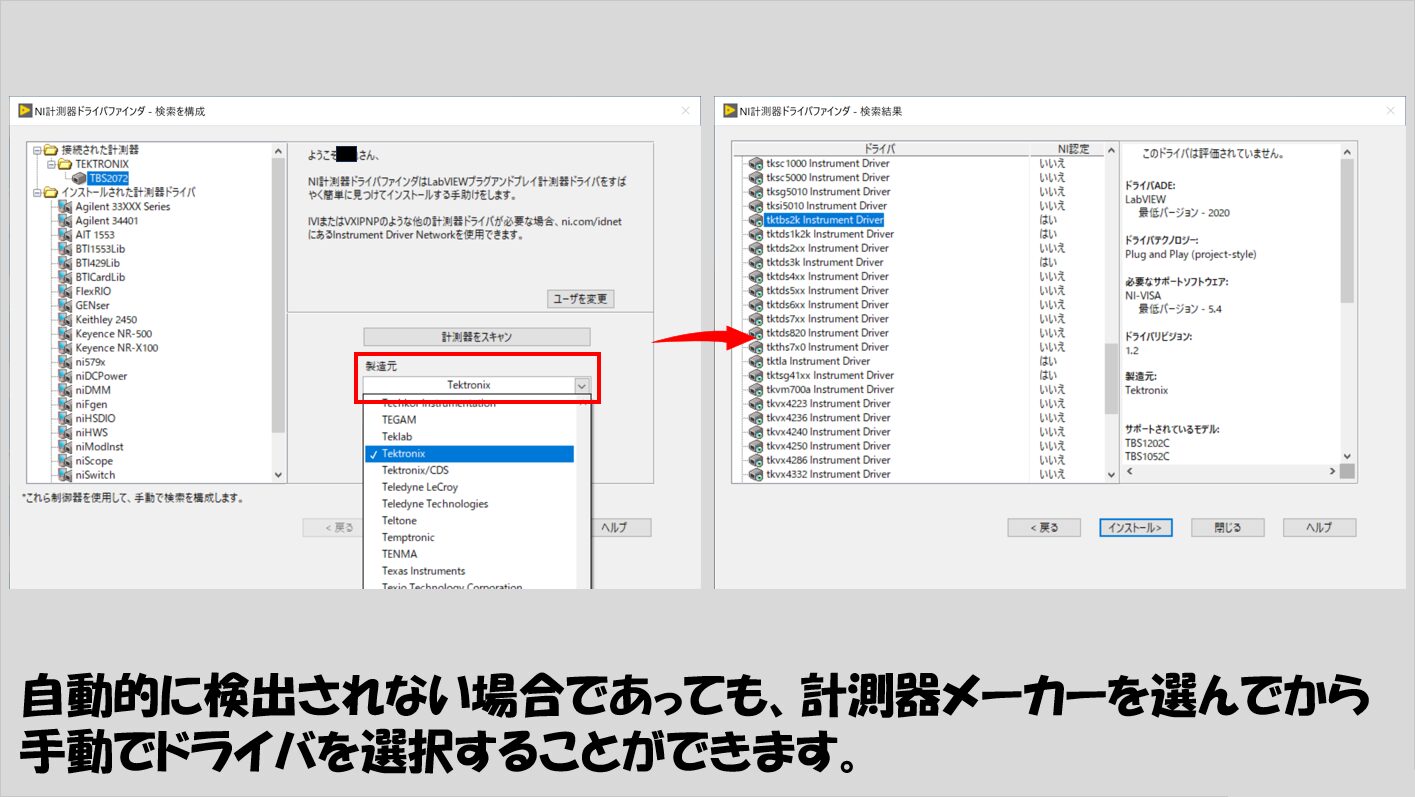Click the tktsg41xx Instrument Driver icon
The width and height of the screenshot is (1415, 797).
(x=756, y=375)
